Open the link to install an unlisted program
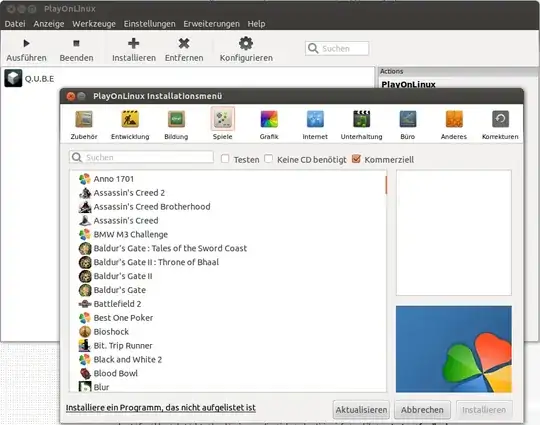 point(160,408)
